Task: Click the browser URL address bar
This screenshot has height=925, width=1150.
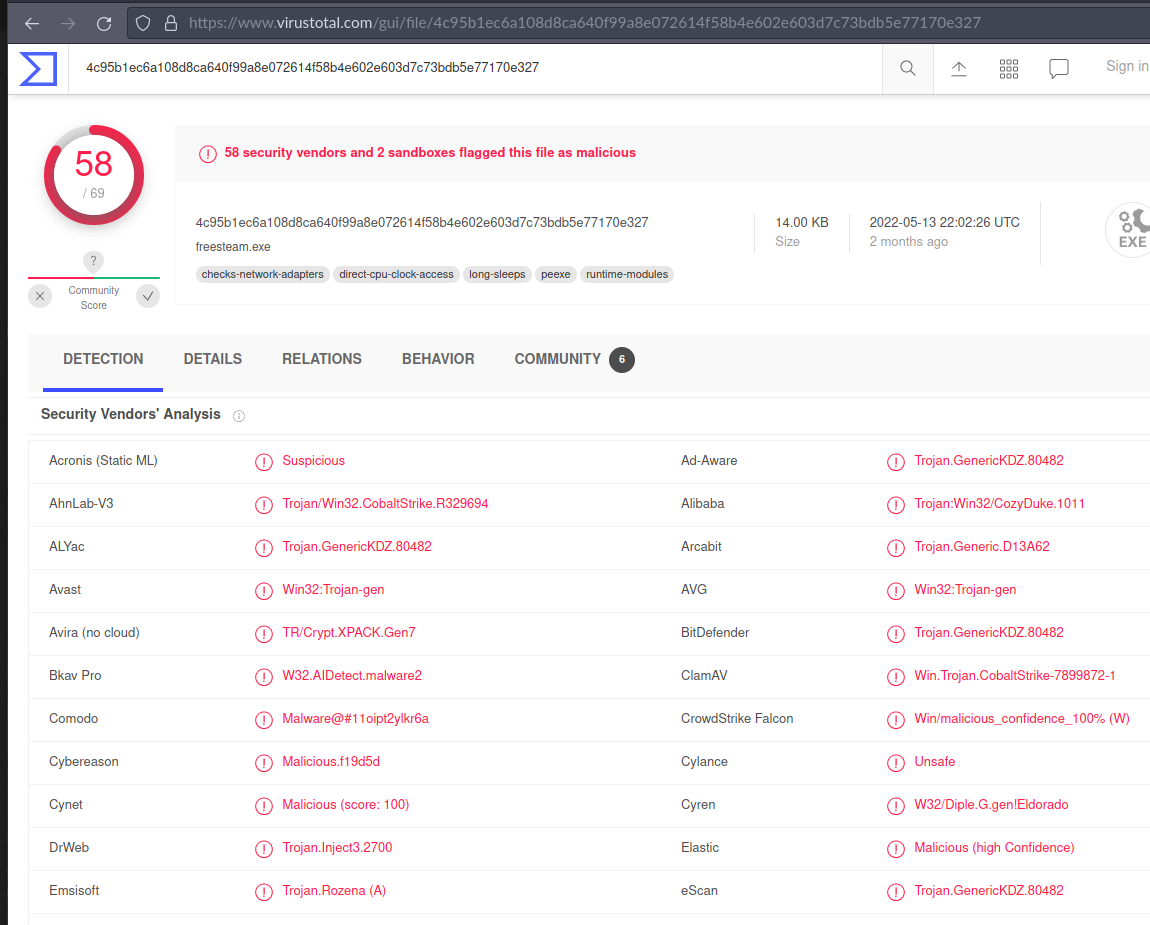Action: tap(638, 23)
